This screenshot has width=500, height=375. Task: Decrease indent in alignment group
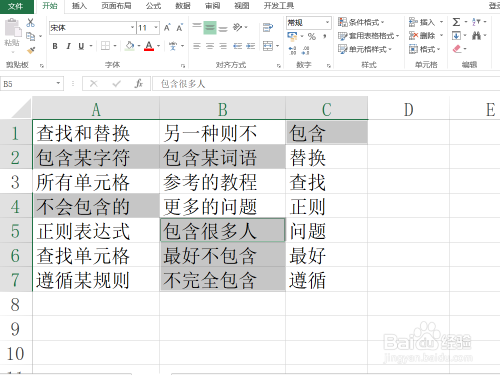(237, 46)
